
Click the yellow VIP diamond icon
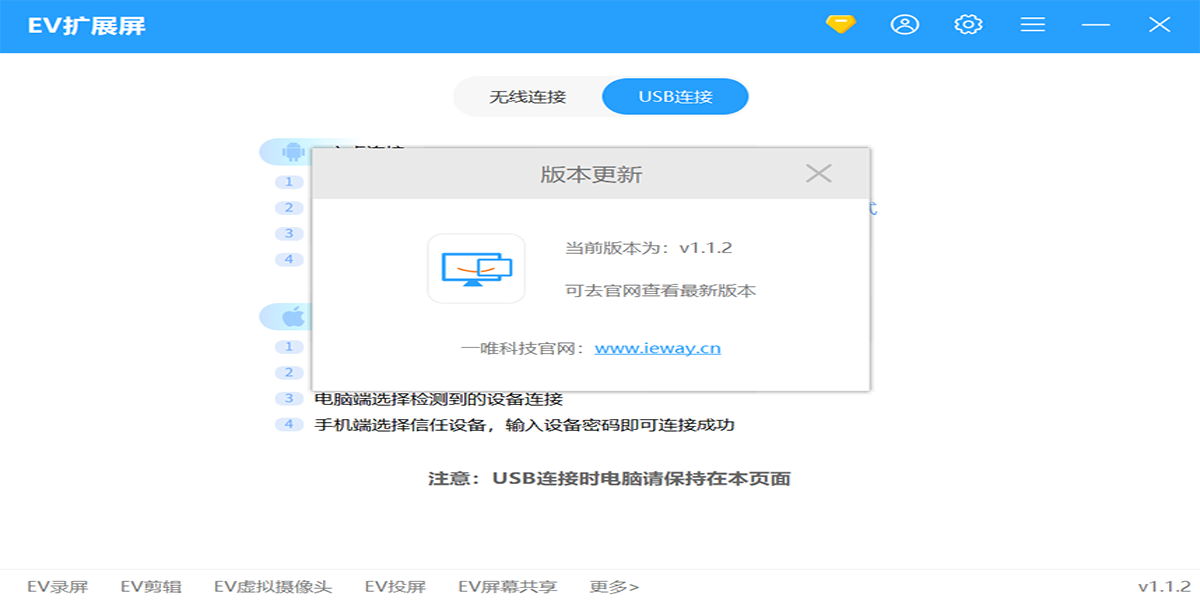click(841, 25)
